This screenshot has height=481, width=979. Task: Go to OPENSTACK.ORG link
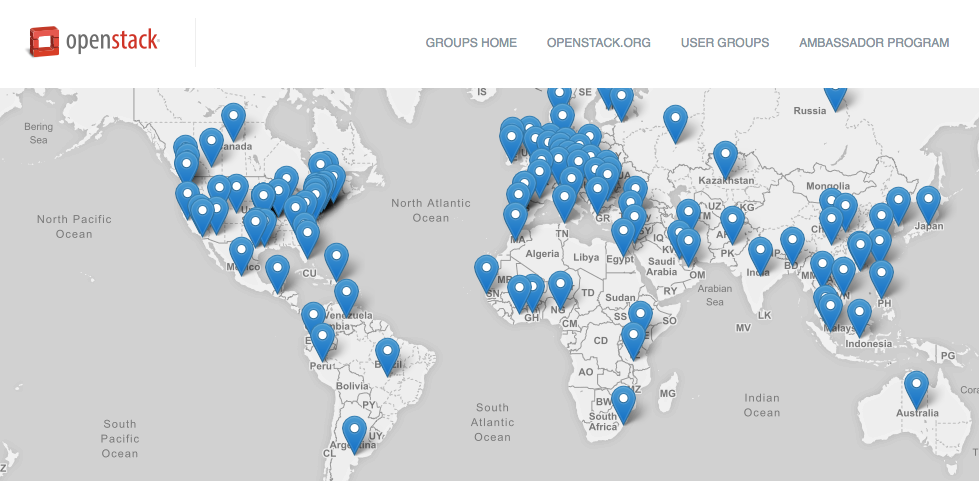click(x=599, y=42)
